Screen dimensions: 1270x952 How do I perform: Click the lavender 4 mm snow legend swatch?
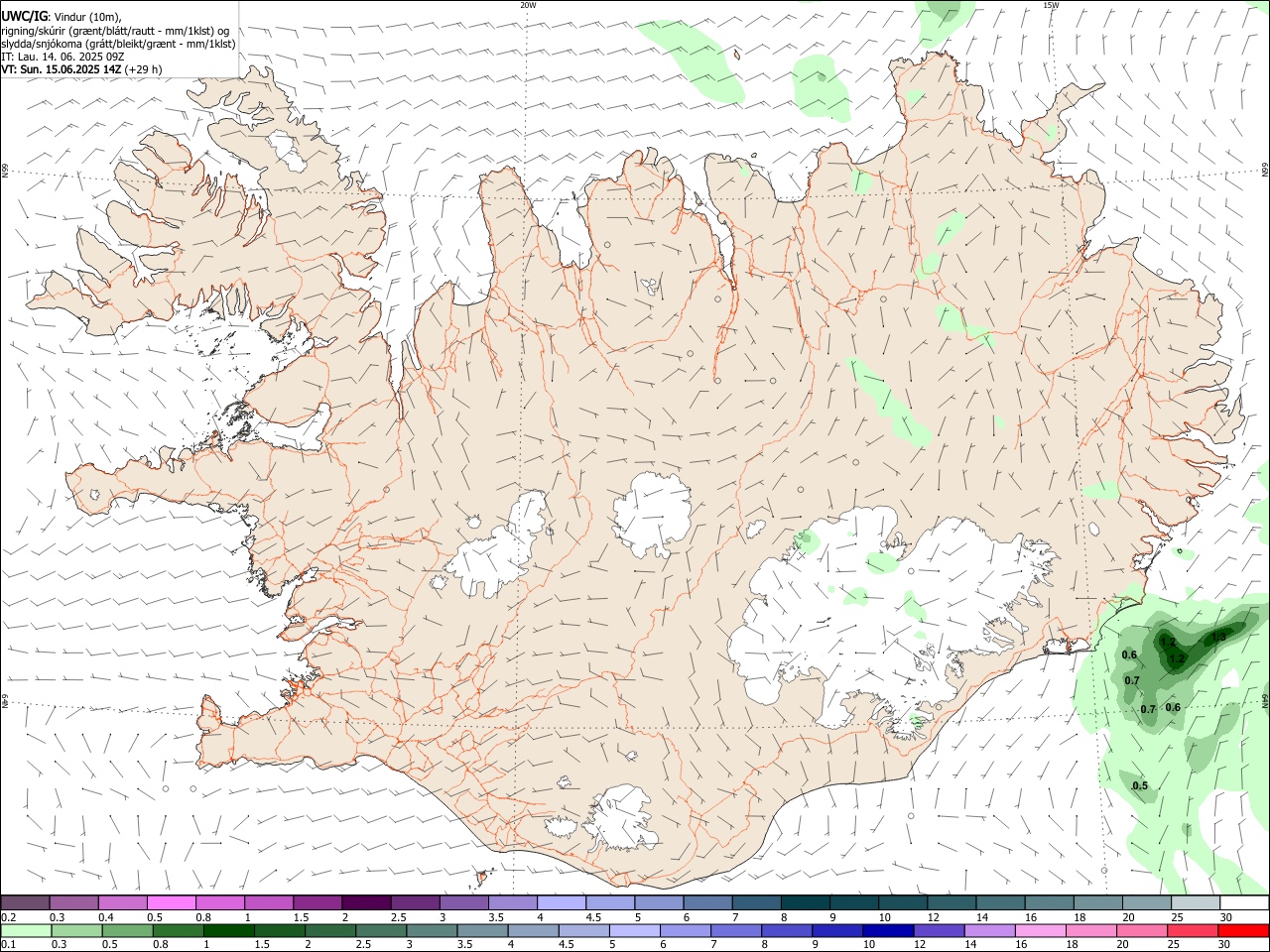pyautogui.click(x=560, y=902)
